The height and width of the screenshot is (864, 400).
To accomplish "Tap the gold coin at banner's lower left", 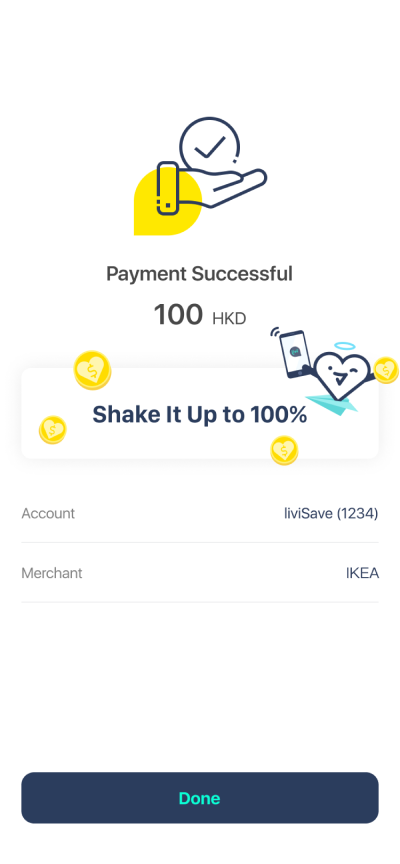I will [x=52, y=430].
